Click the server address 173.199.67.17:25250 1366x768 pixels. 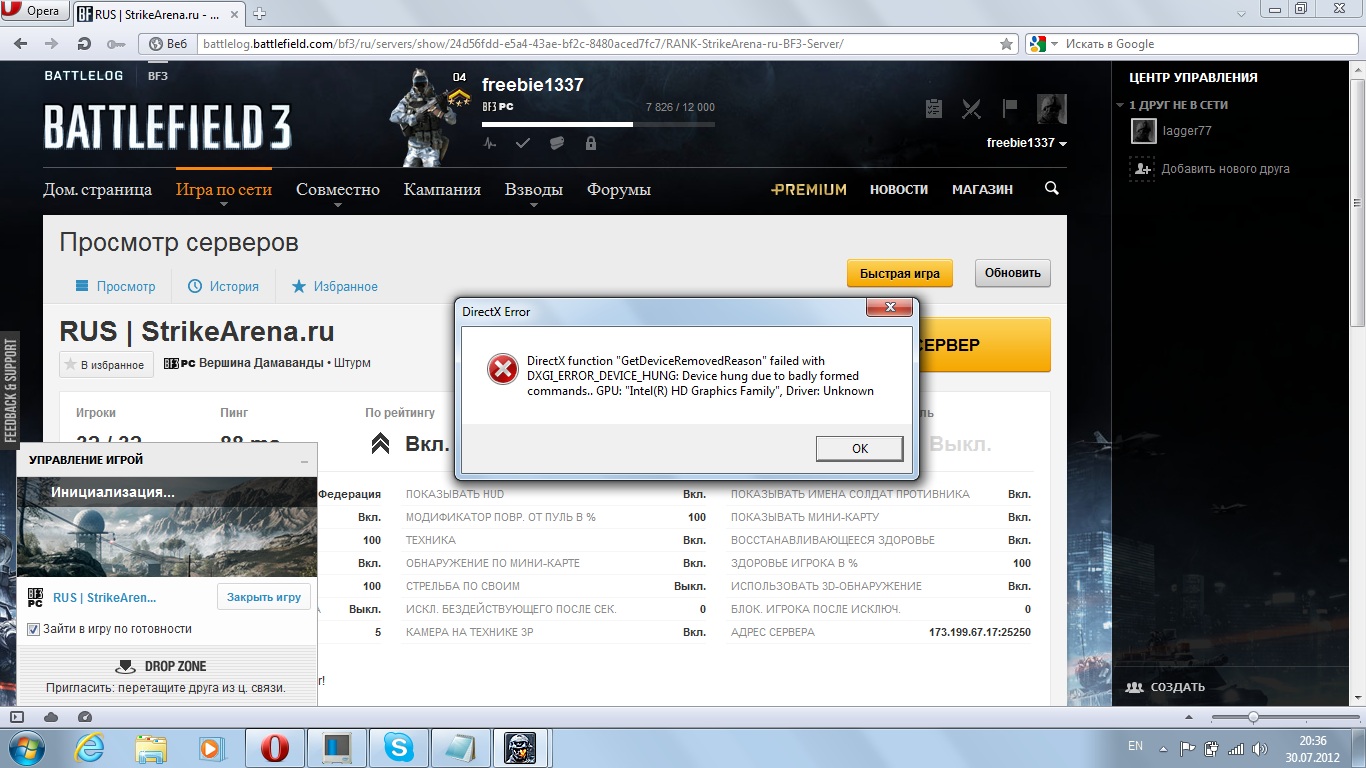click(979, 632)
